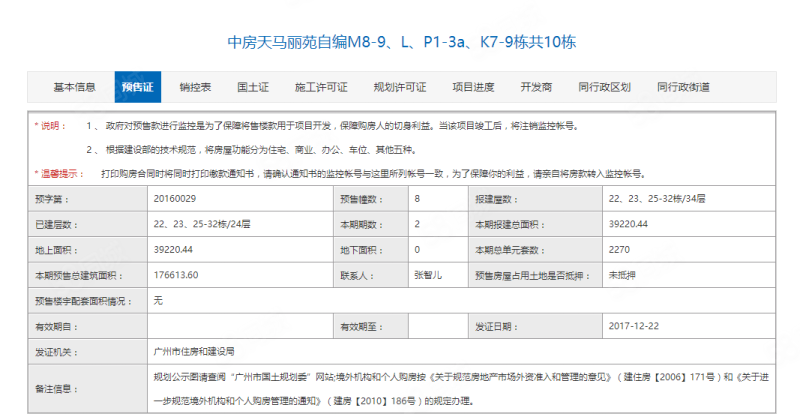Click the 有效期自 label

pyautogui.click(x=56, y=327)
